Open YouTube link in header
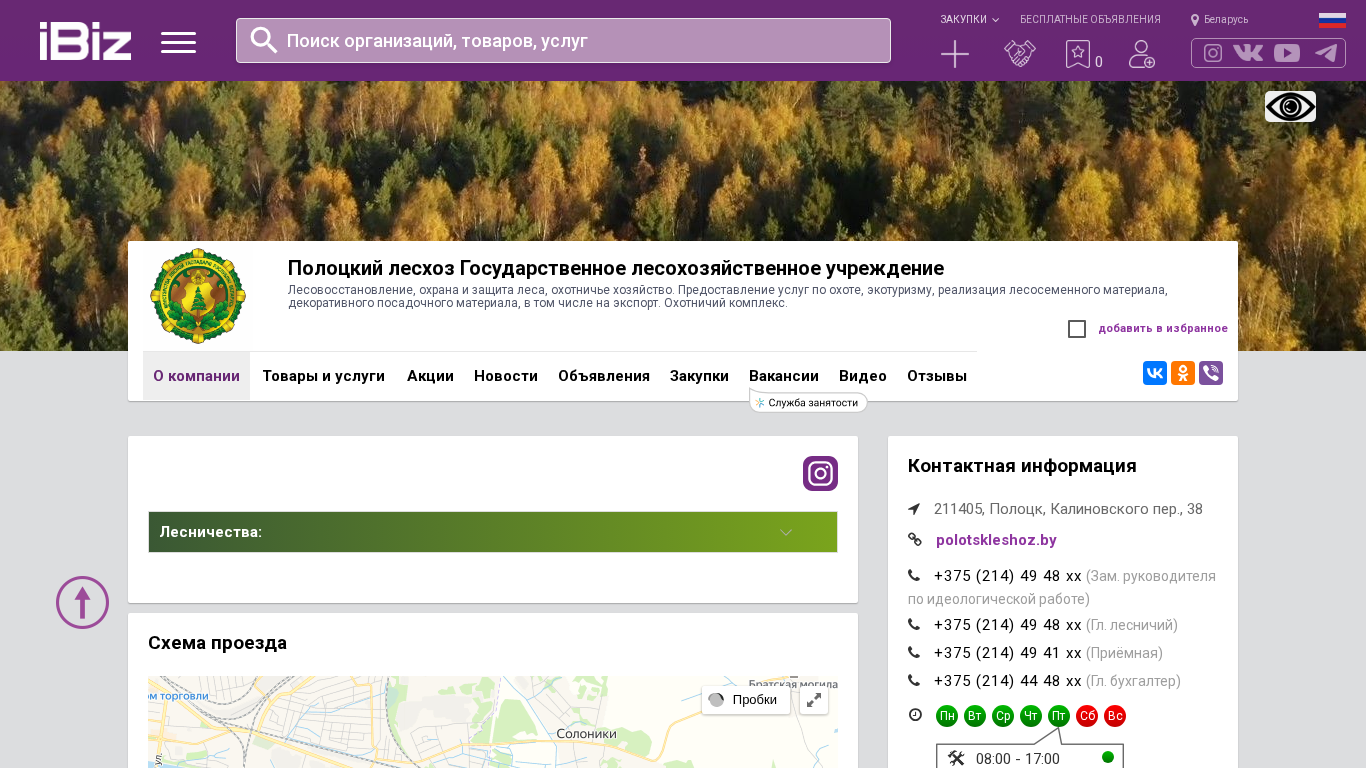The height and width of the screenshot is (768, 1366). (1287, 53)
